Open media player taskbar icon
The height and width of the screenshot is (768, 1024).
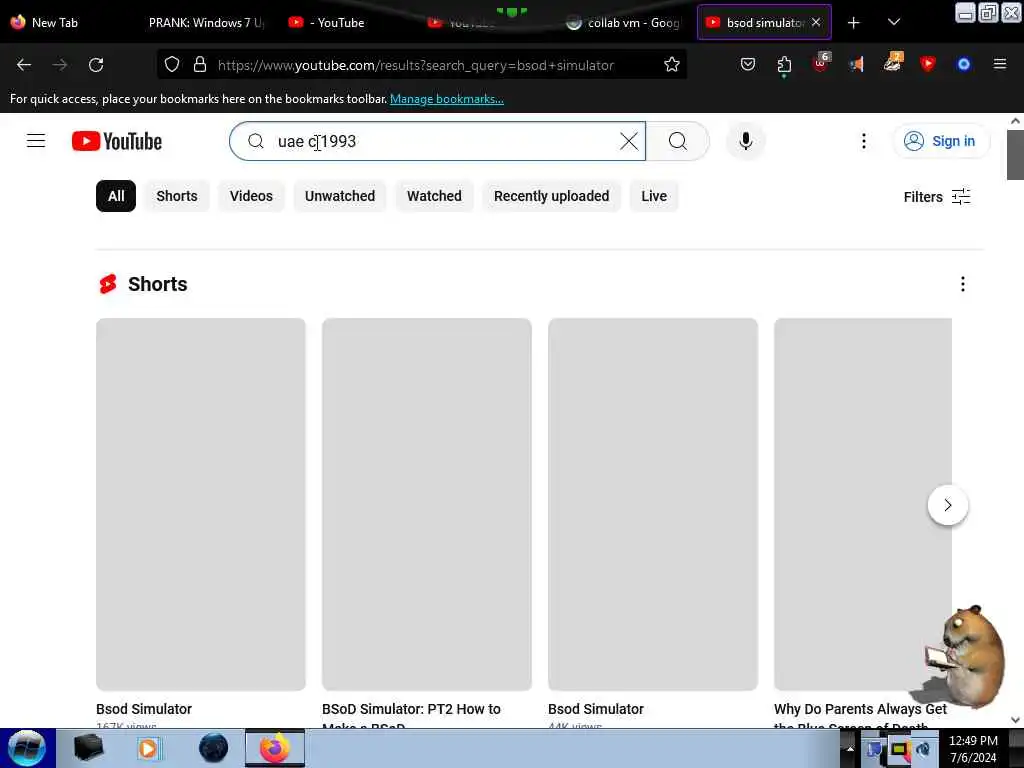click(x=148, y=748)
